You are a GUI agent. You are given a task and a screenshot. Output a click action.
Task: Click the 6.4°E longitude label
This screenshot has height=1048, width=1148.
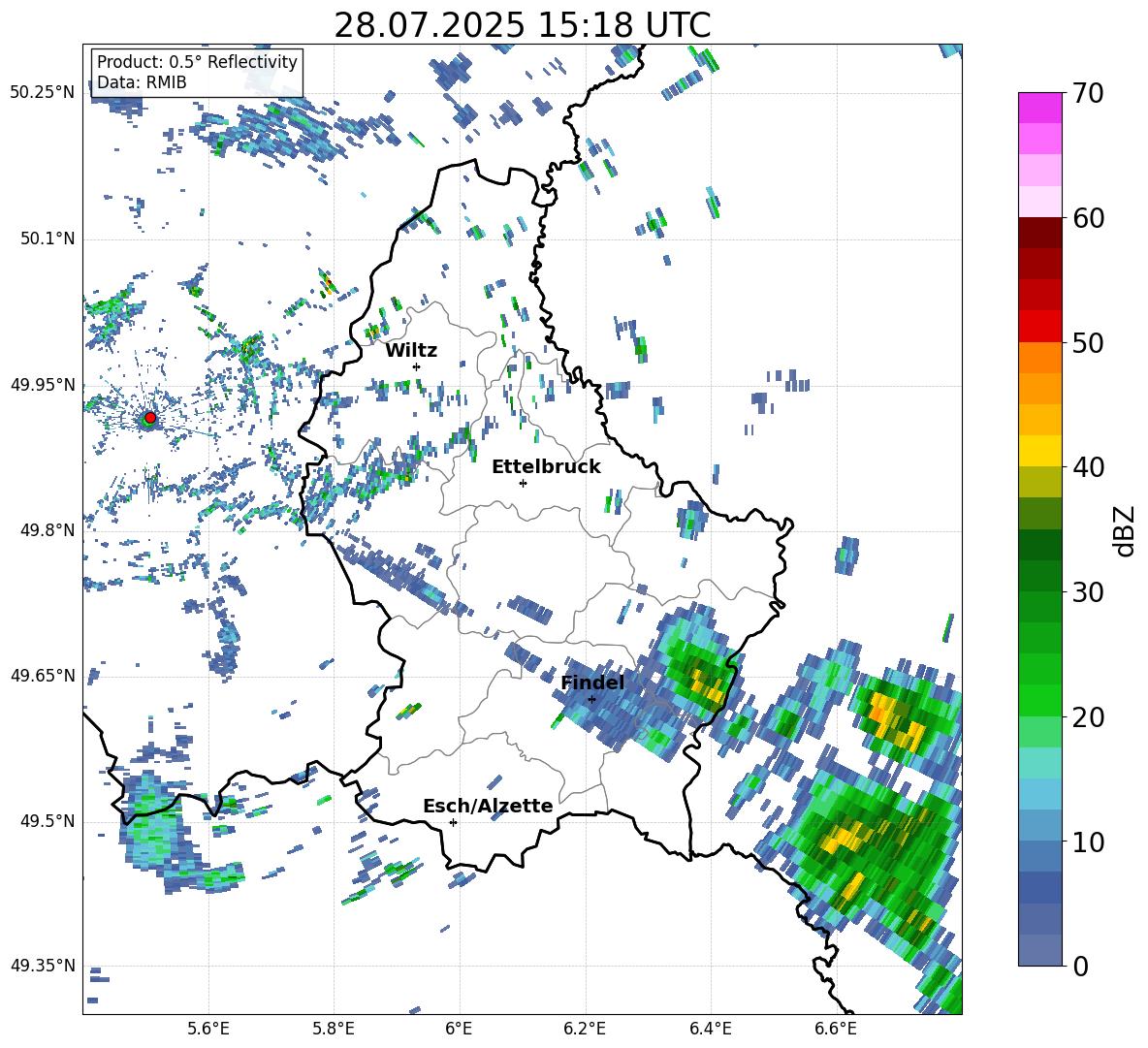pos(710,1030)
